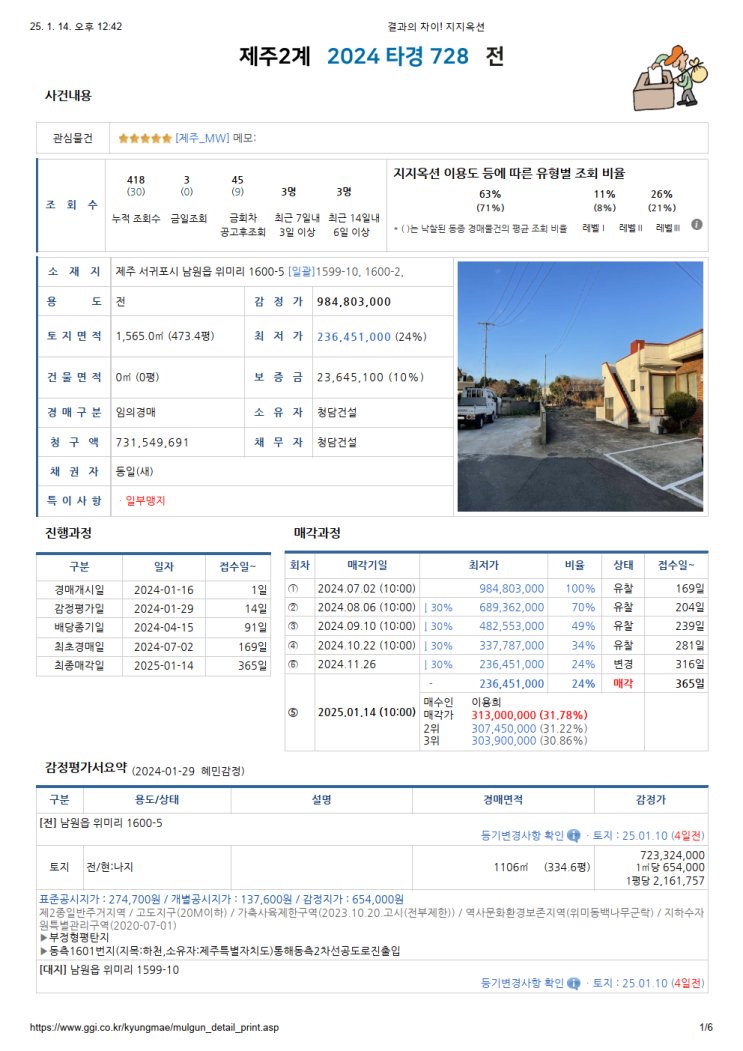This screenshot has width=743, height=1051.
Task: Open first 등기변경사항 확인 link for 1600-5
Action: pos(522,835)
